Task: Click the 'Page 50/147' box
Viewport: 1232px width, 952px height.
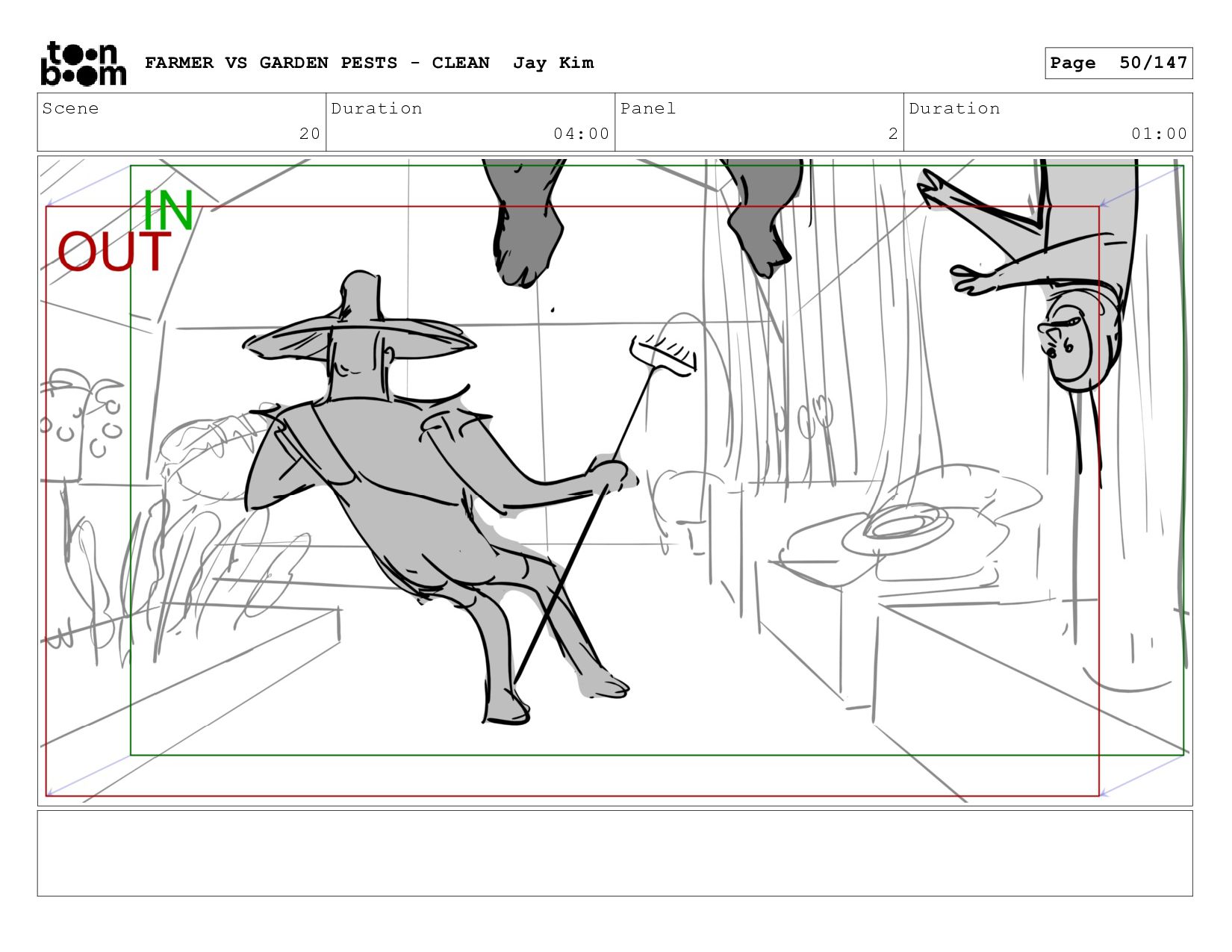Action: point(1119,63)
